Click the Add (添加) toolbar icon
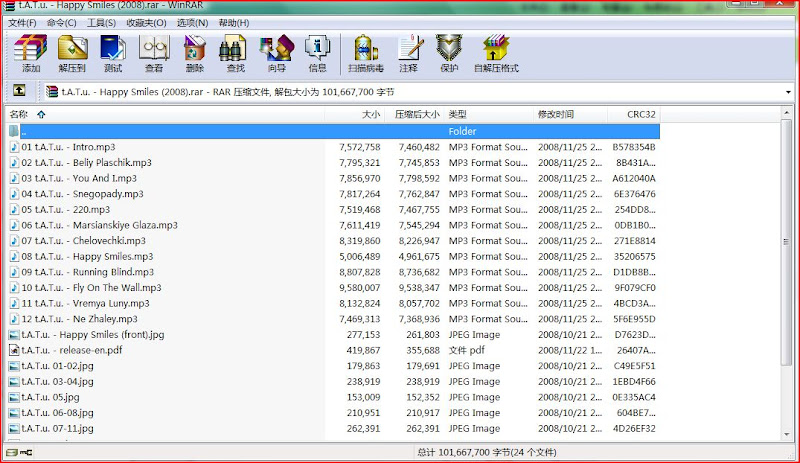Viewport: 800px width, 463px height. pos(31,53)
